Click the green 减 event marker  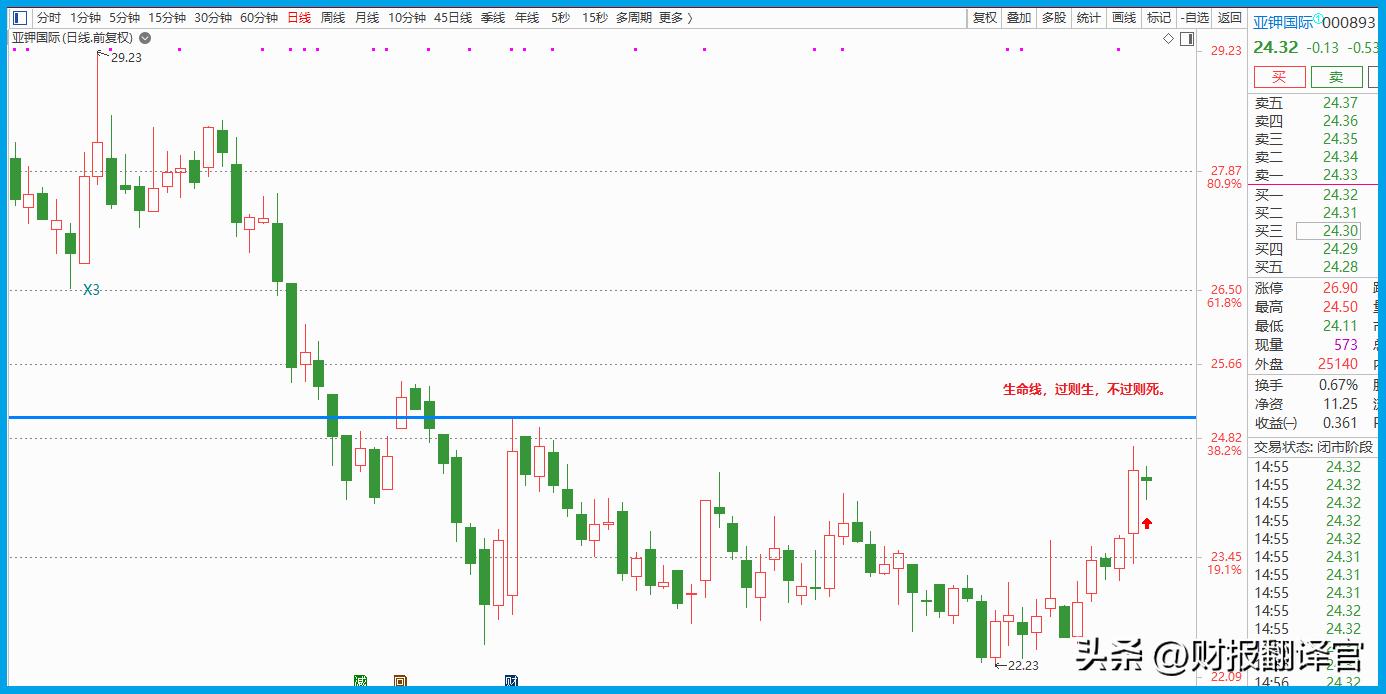click(x=360, y=682)
